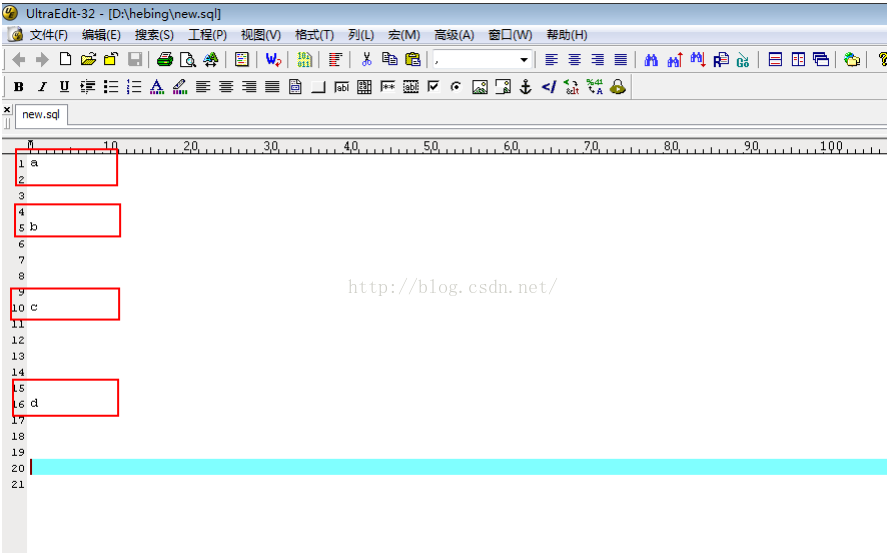Click the grayed-out back arrow button
The height and width of the screenshot is (553, 887).
[x=19, y=59]
